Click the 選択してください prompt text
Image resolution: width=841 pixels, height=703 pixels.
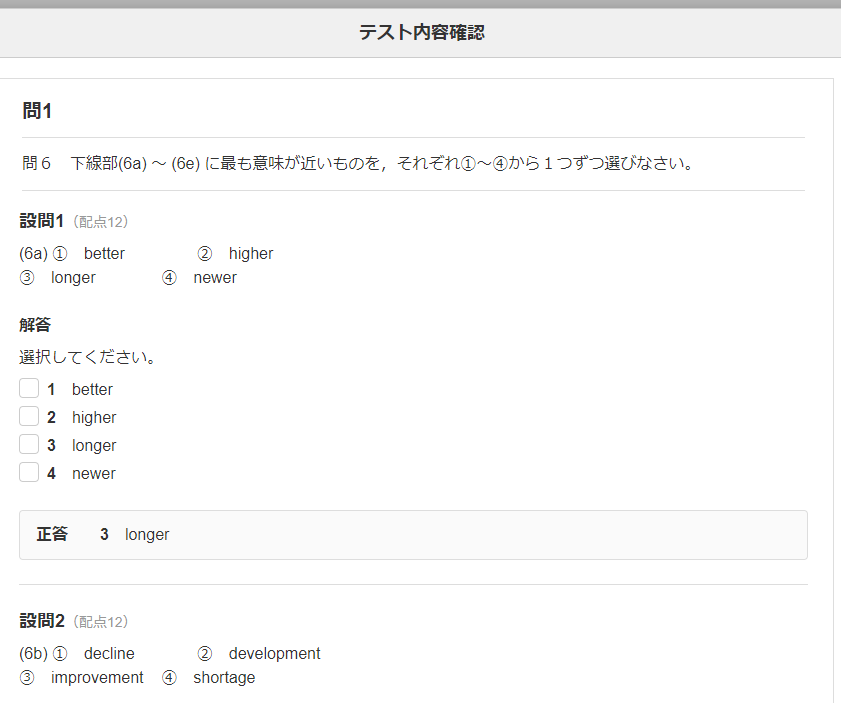[x=87, y=357]
